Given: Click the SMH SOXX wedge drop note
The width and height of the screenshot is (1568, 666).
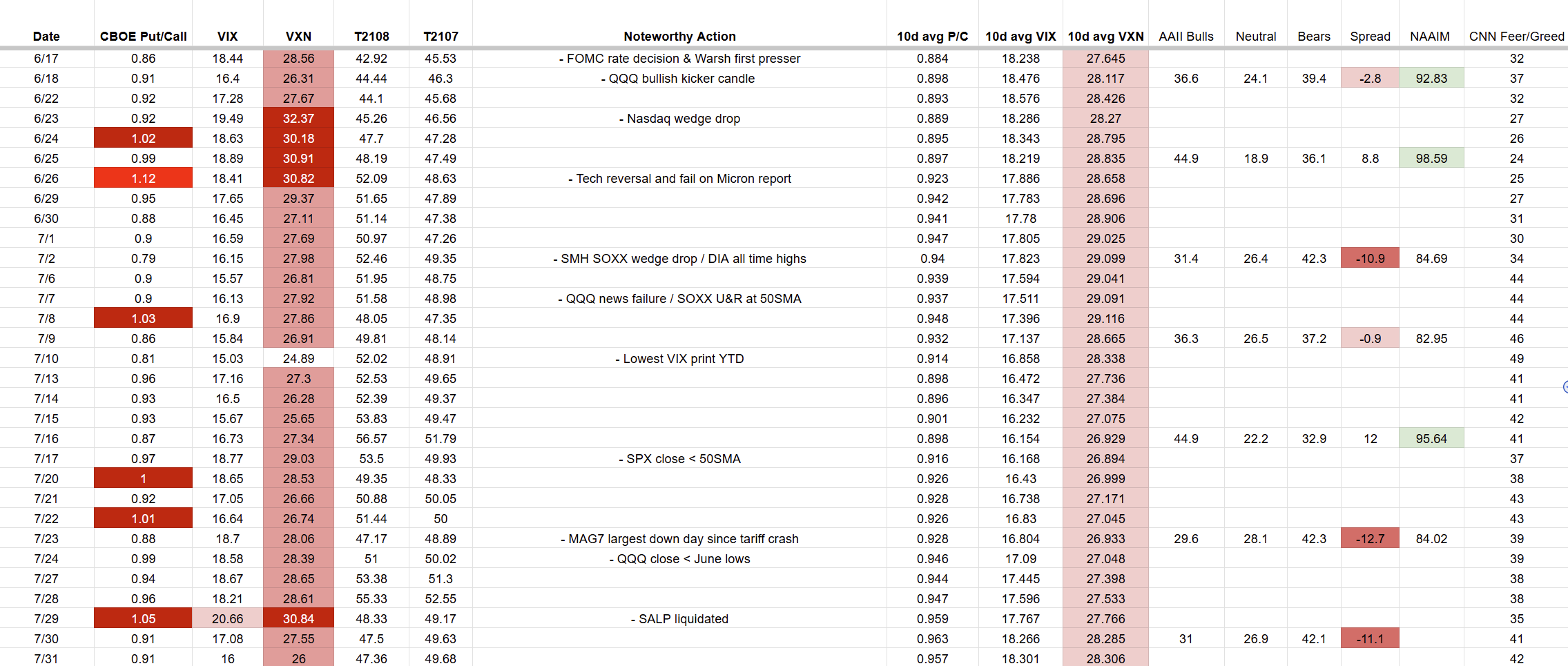Looking at the screenshot, I should point(679,259).
